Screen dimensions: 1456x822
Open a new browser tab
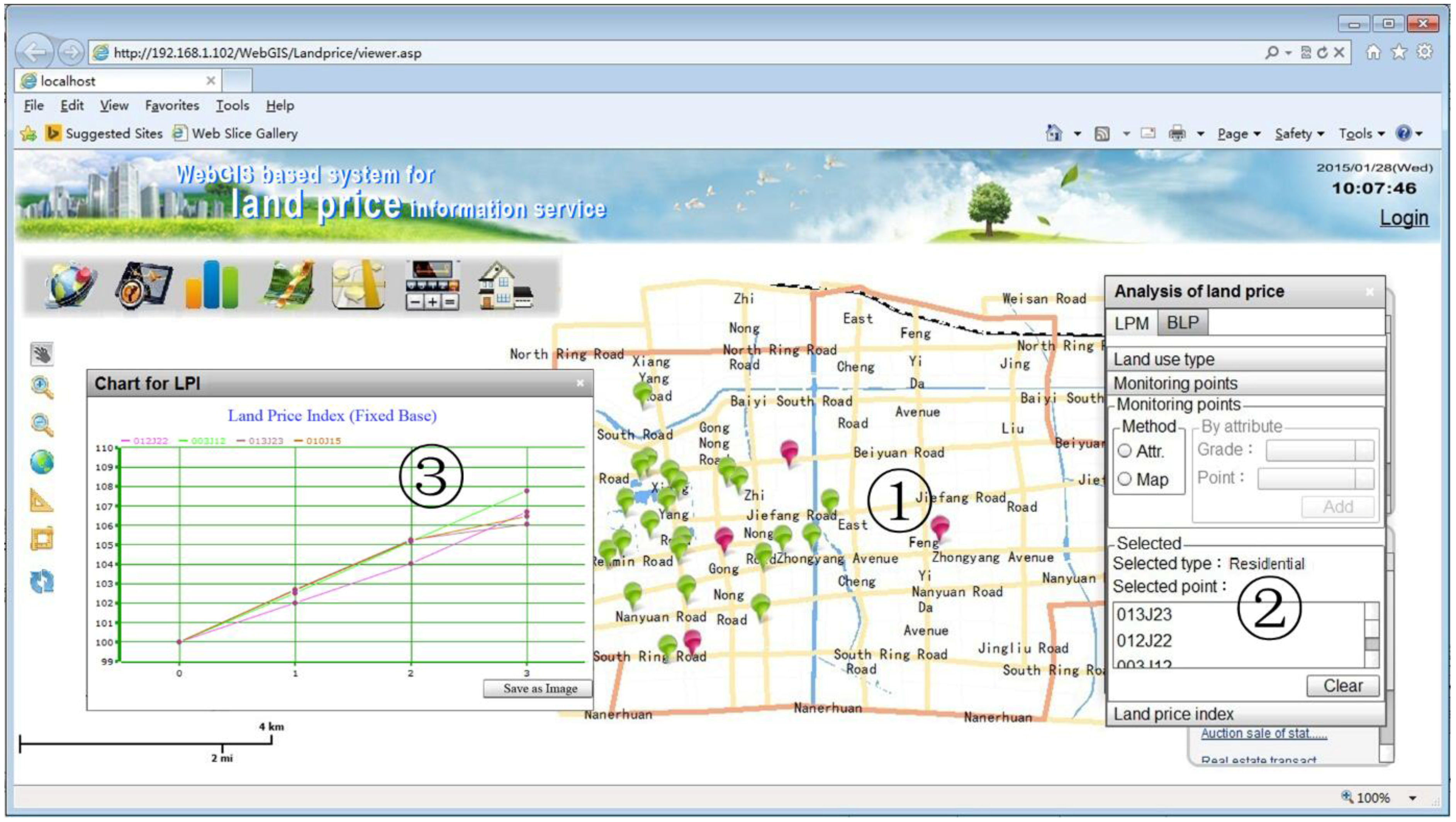coord(238,81)
